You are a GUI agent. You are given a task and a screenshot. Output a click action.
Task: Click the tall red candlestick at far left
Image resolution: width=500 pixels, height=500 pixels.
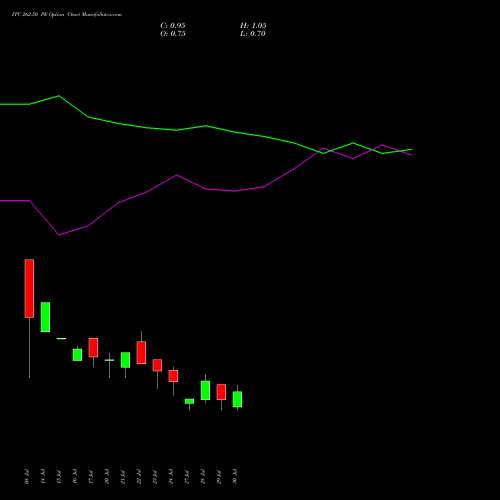click(29, 288)
